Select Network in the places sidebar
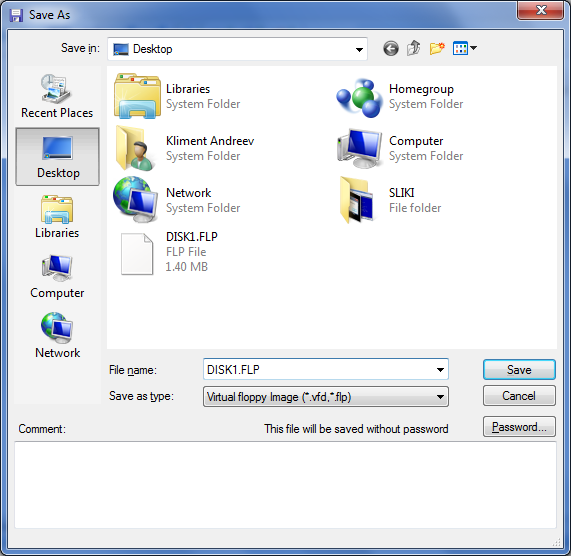 point(57,336)
